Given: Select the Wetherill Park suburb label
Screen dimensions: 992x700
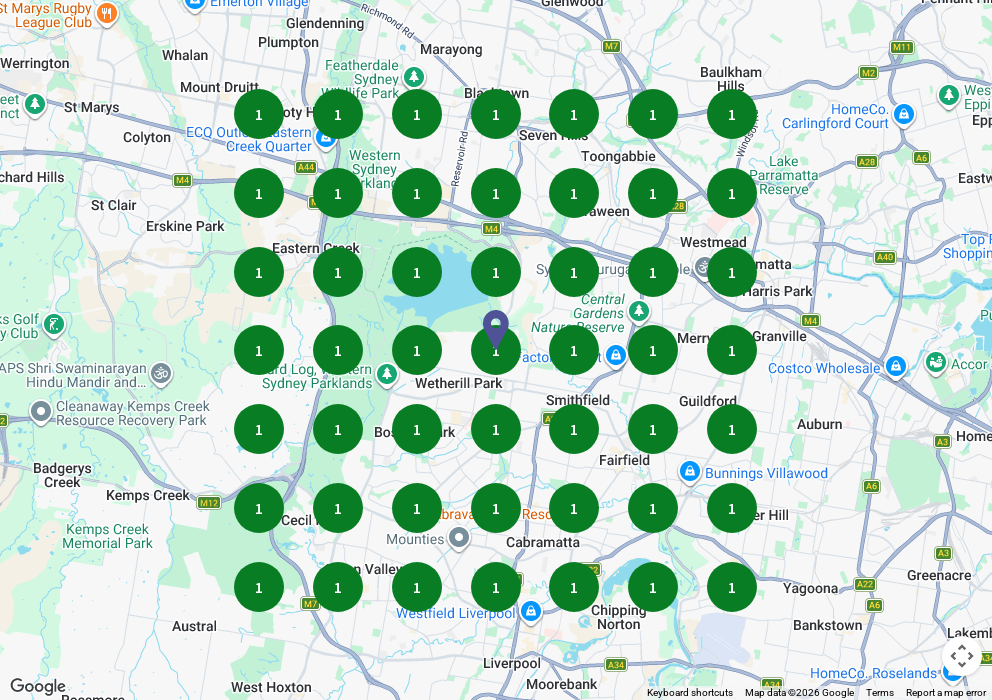Looking at the screenshot, I should [459, 383].
